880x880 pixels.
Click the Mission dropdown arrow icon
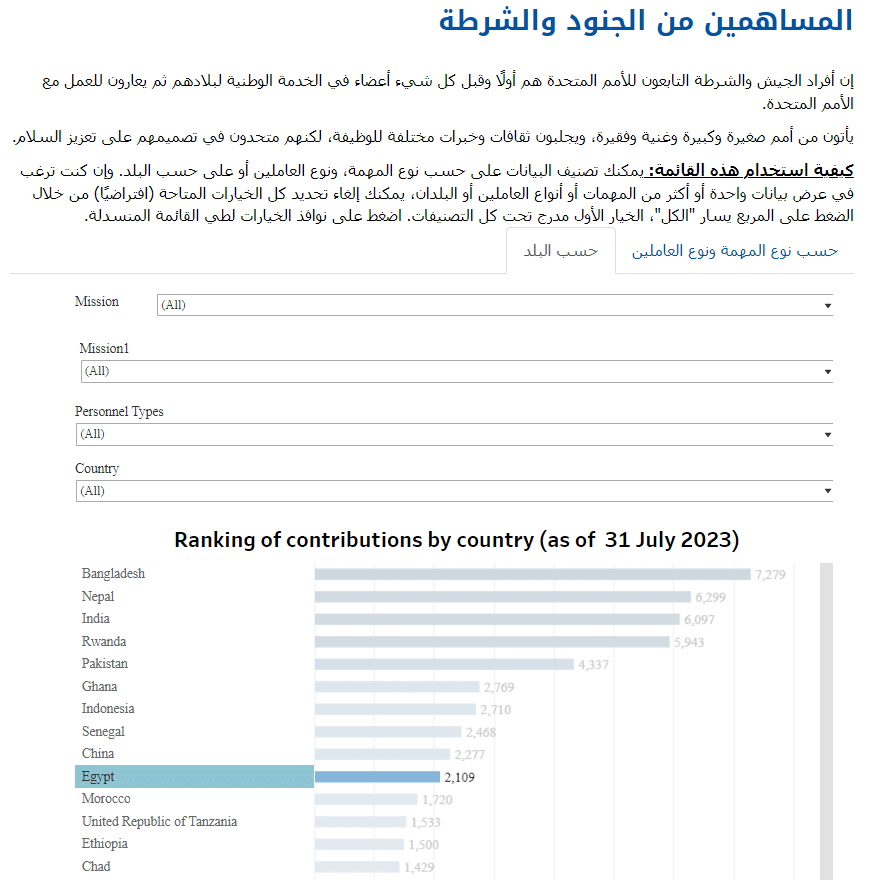(x=829, y=305)
